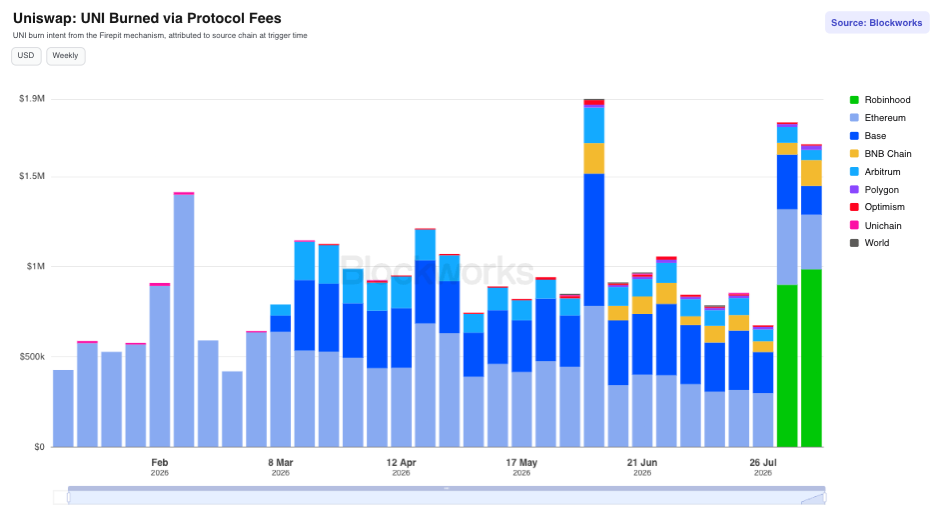Toggle BNB Chain series in legend
Viewport: 941px width, 517px height.
point(880,154)
